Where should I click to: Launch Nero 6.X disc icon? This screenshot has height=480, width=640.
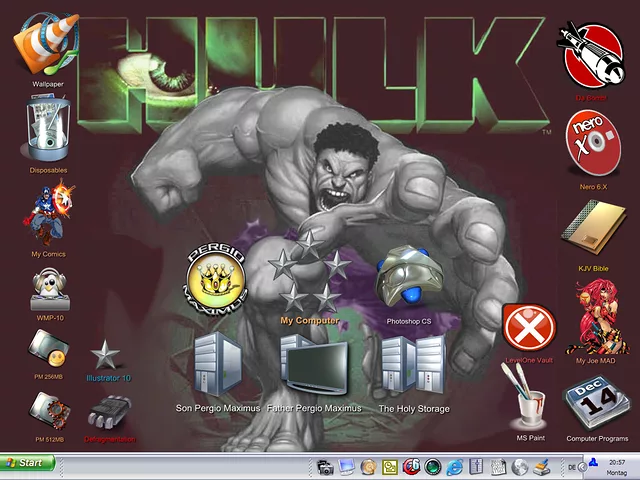click(x=593, y=141)
